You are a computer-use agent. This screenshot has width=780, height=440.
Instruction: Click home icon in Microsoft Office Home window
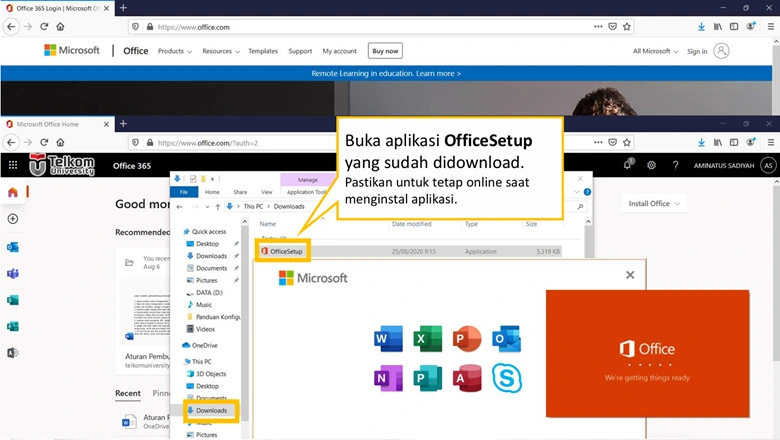point(60,142)
